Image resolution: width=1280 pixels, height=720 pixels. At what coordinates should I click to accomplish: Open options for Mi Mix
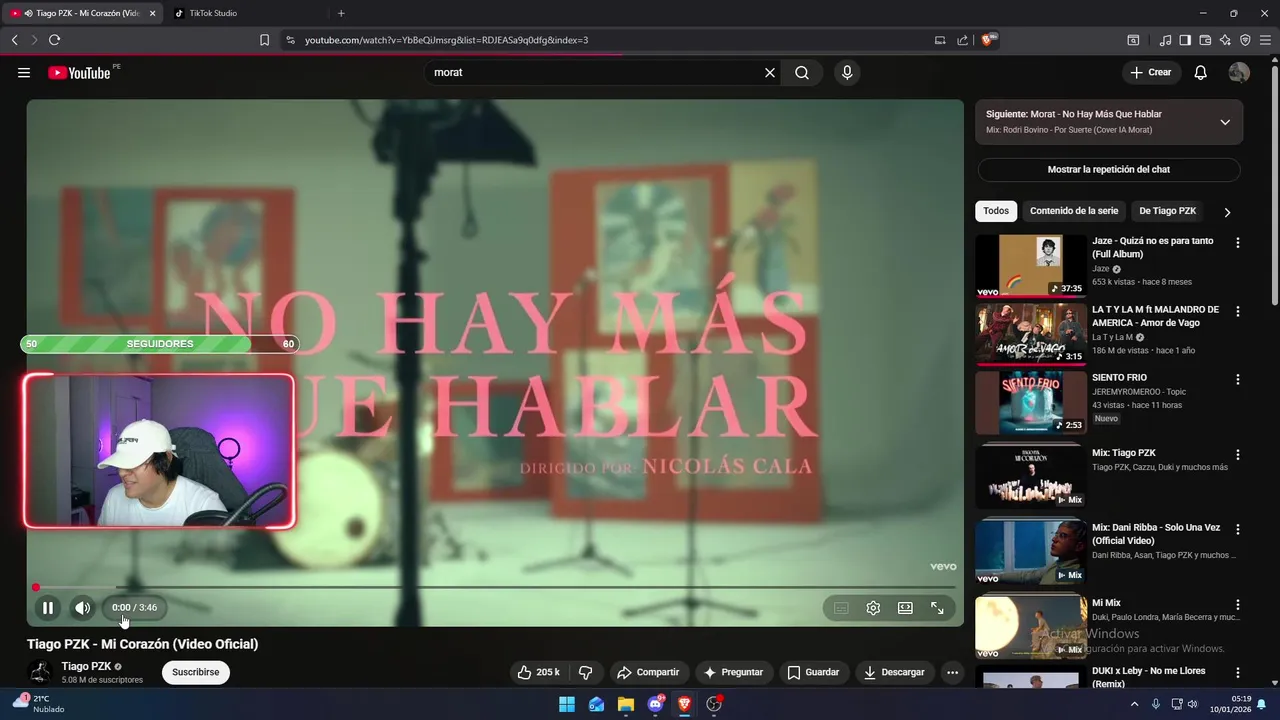point(1238,604)
